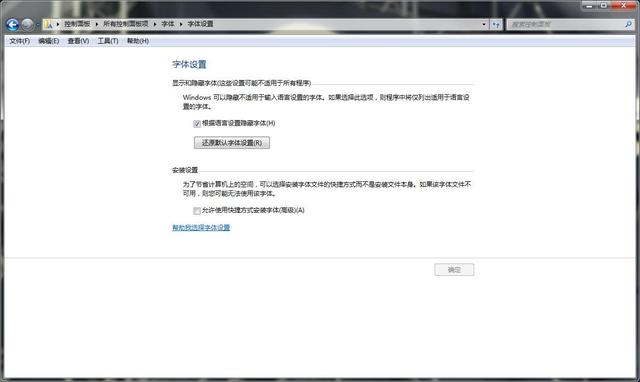
Task: Maximize the window
Action: [604, 5]
